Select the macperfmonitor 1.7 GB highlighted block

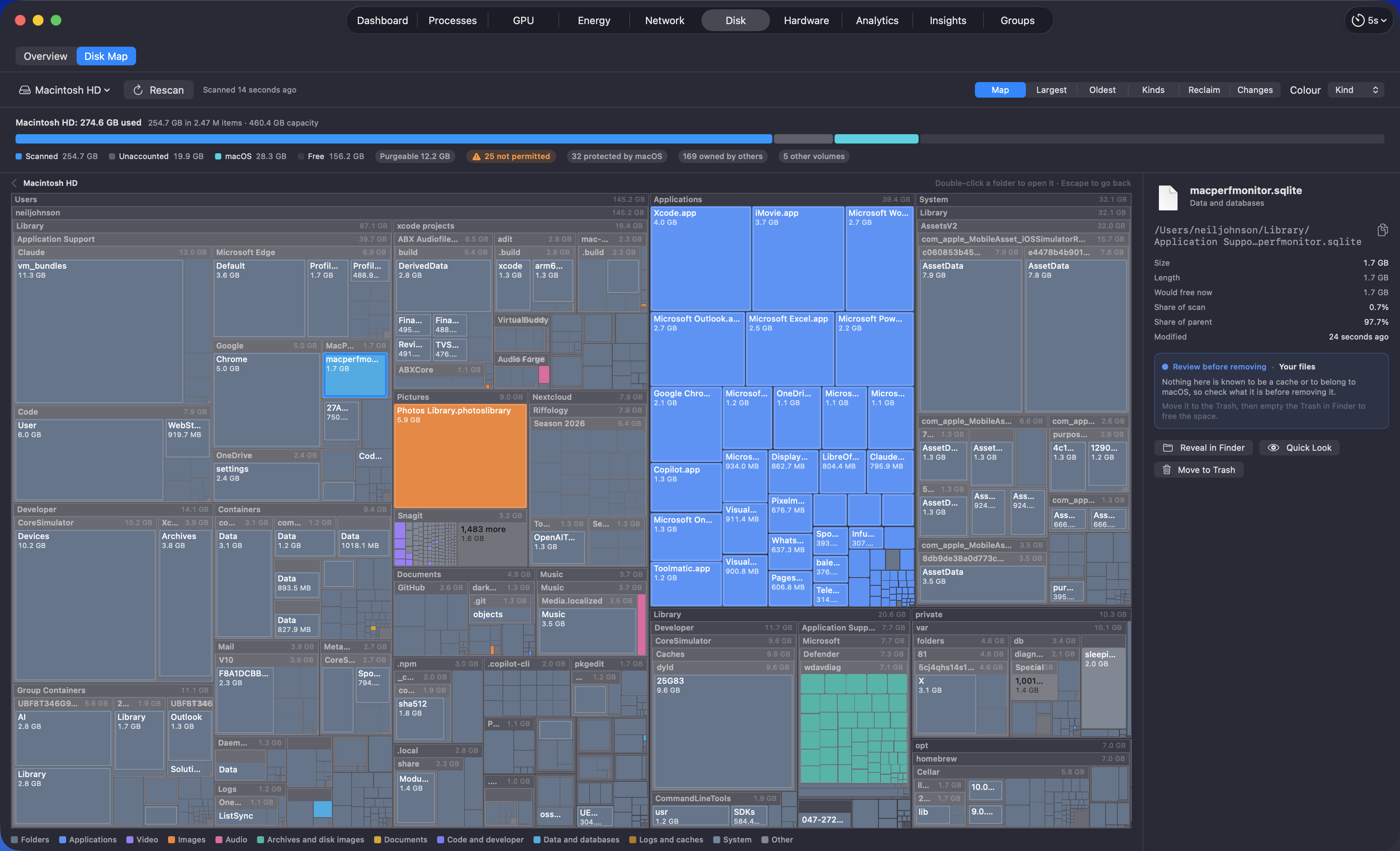point(355,375)
